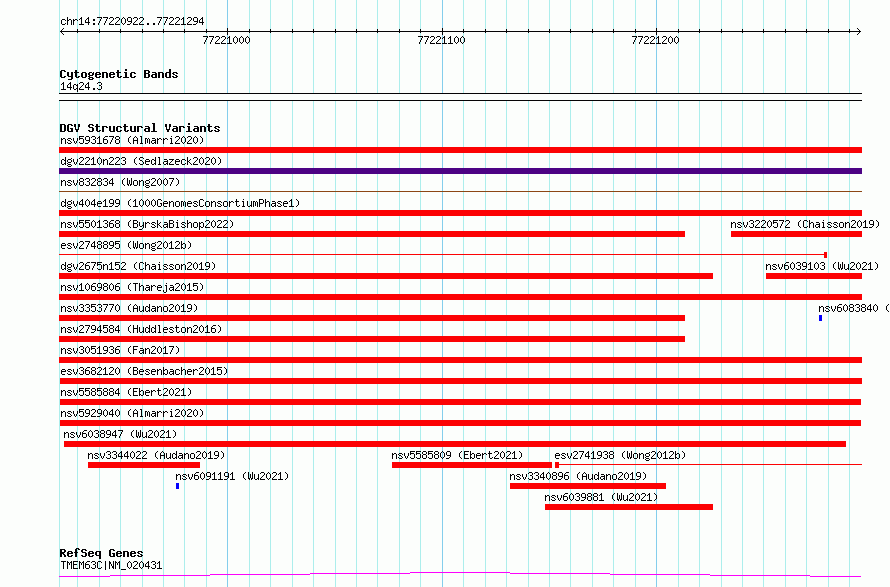The image size is (890, 587).
Task: Click the 77221100 ruler position label
Action: pos(441,40)
